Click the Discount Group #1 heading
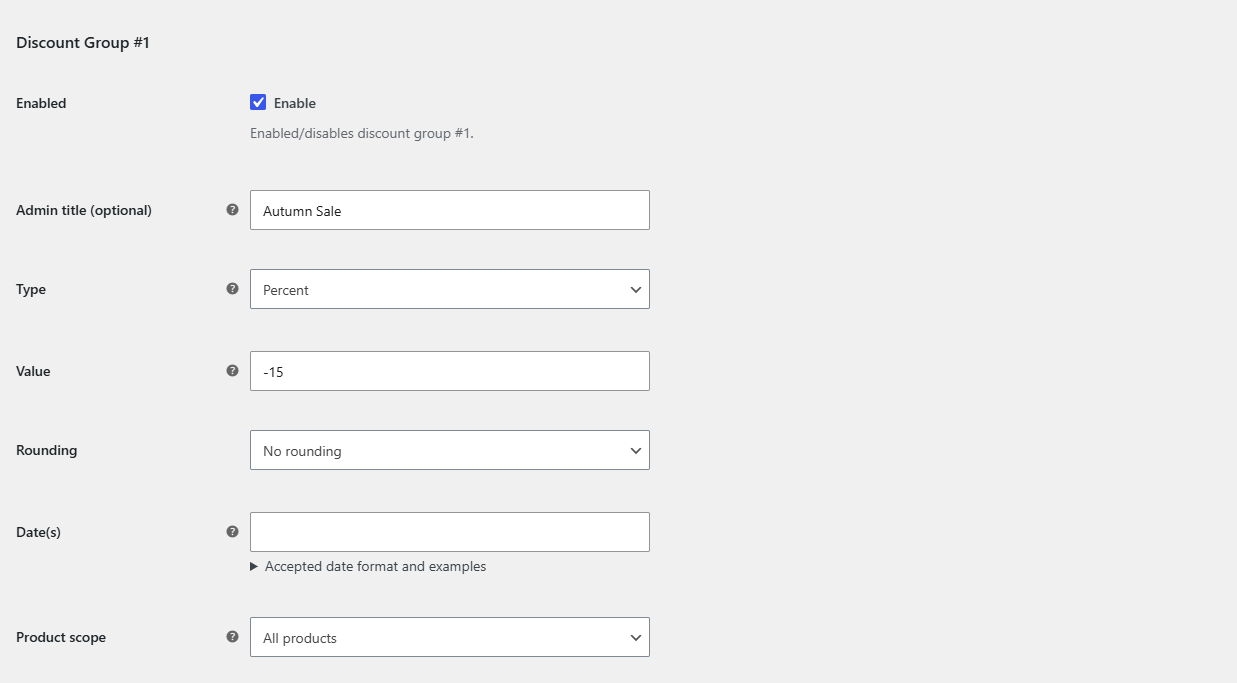The image size is (1237, 683). point(83,43)
